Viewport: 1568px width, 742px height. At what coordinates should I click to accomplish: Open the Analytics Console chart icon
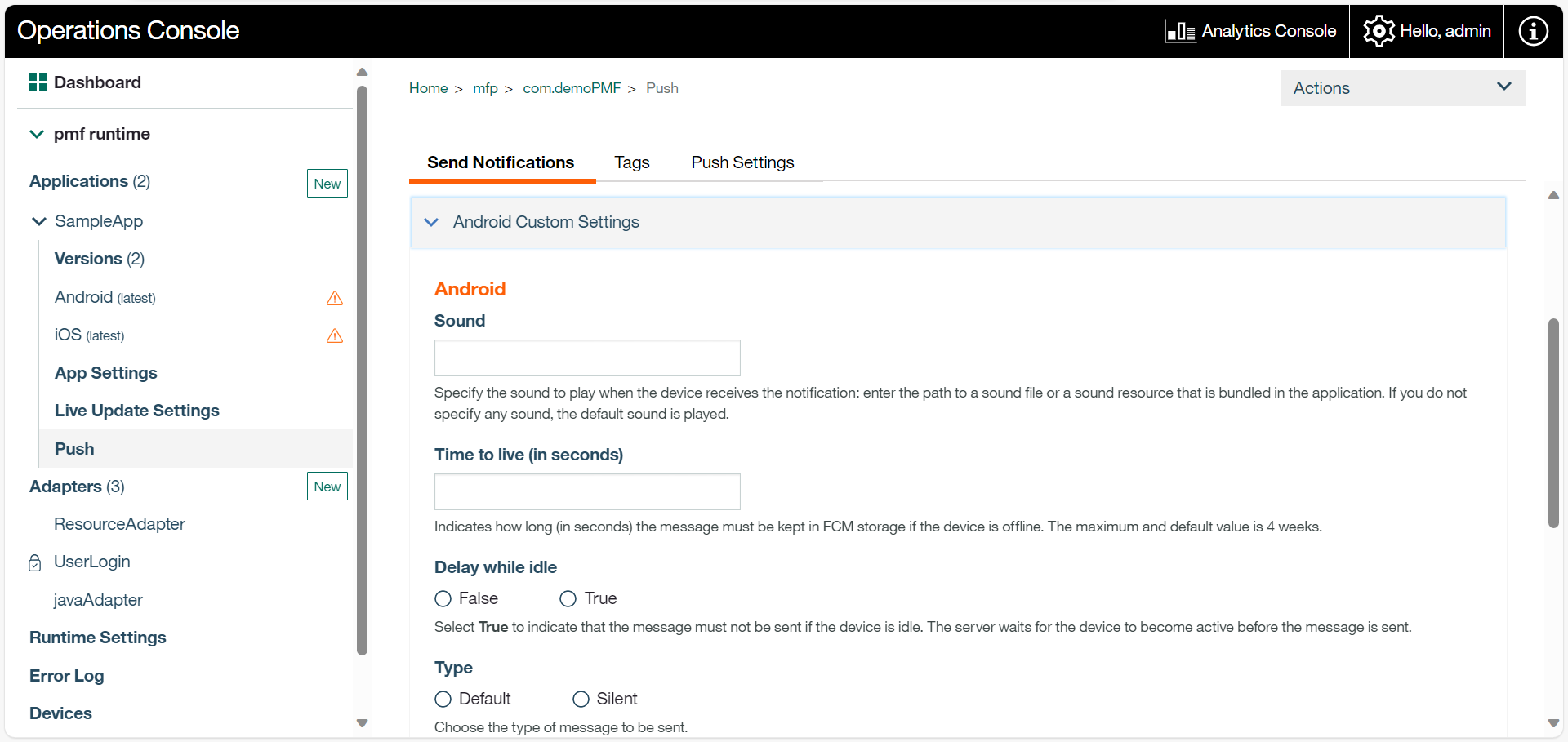pyautogui.click(x=1180, y=31)
